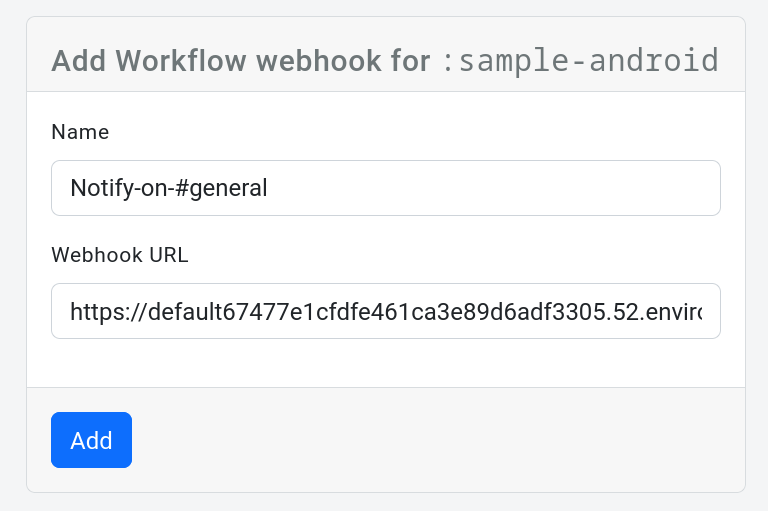The image size is (768, 511).
Task: Click "Webhook URL" above the second textbox
Action: (120, 254)
